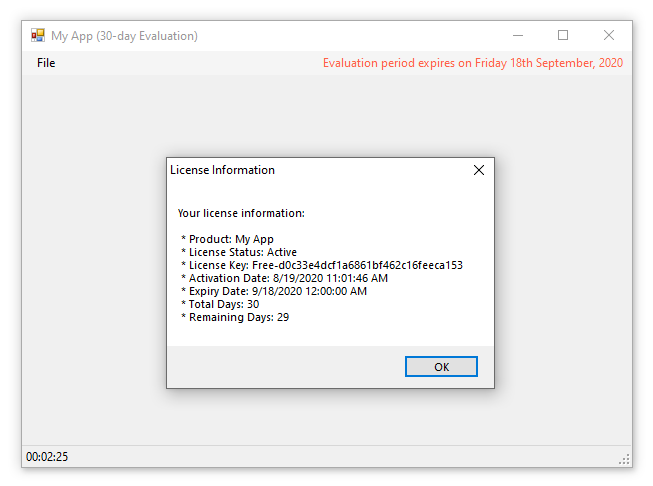Screen dimensions: 653x486
Task: Click the Total Days: 30 line
Action: point(220,304)
